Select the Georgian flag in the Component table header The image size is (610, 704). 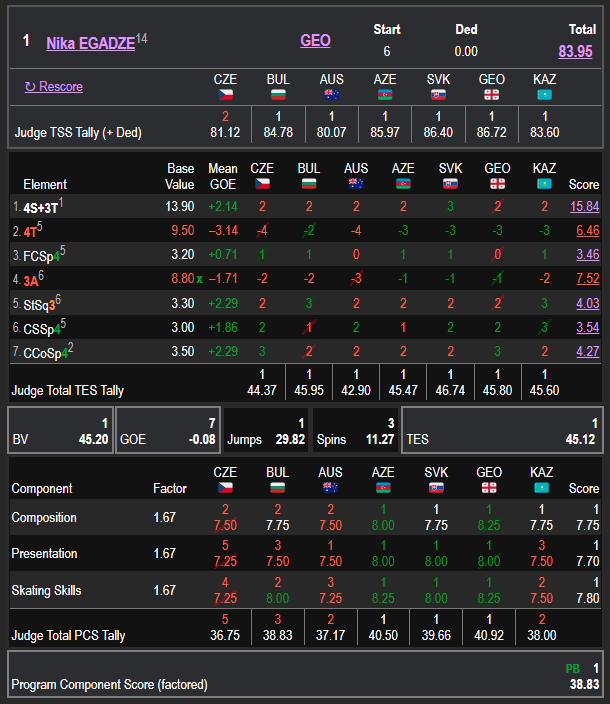(x=490, y=487)
